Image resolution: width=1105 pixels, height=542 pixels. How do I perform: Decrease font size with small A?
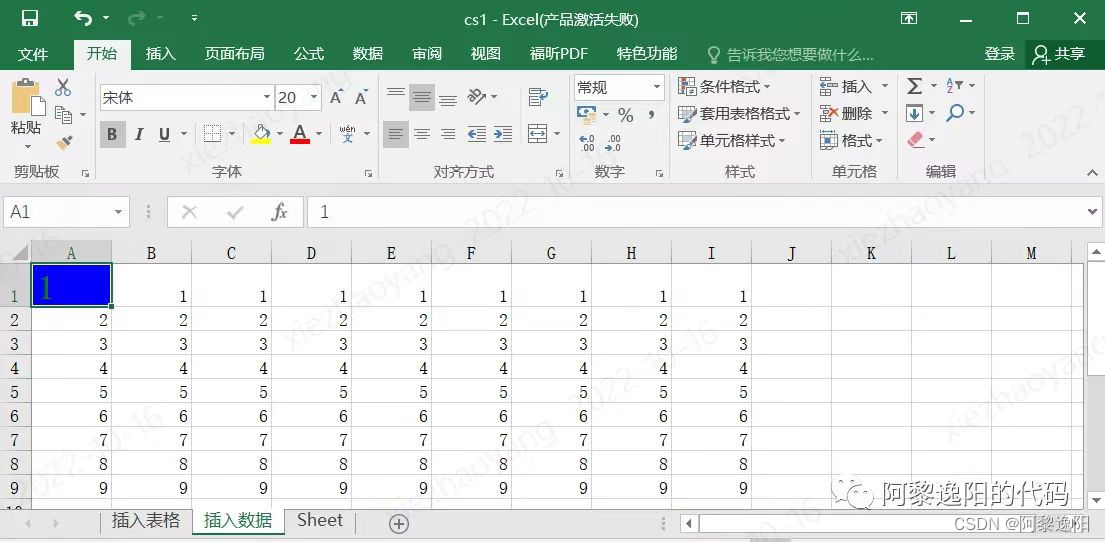click(361, 97)
